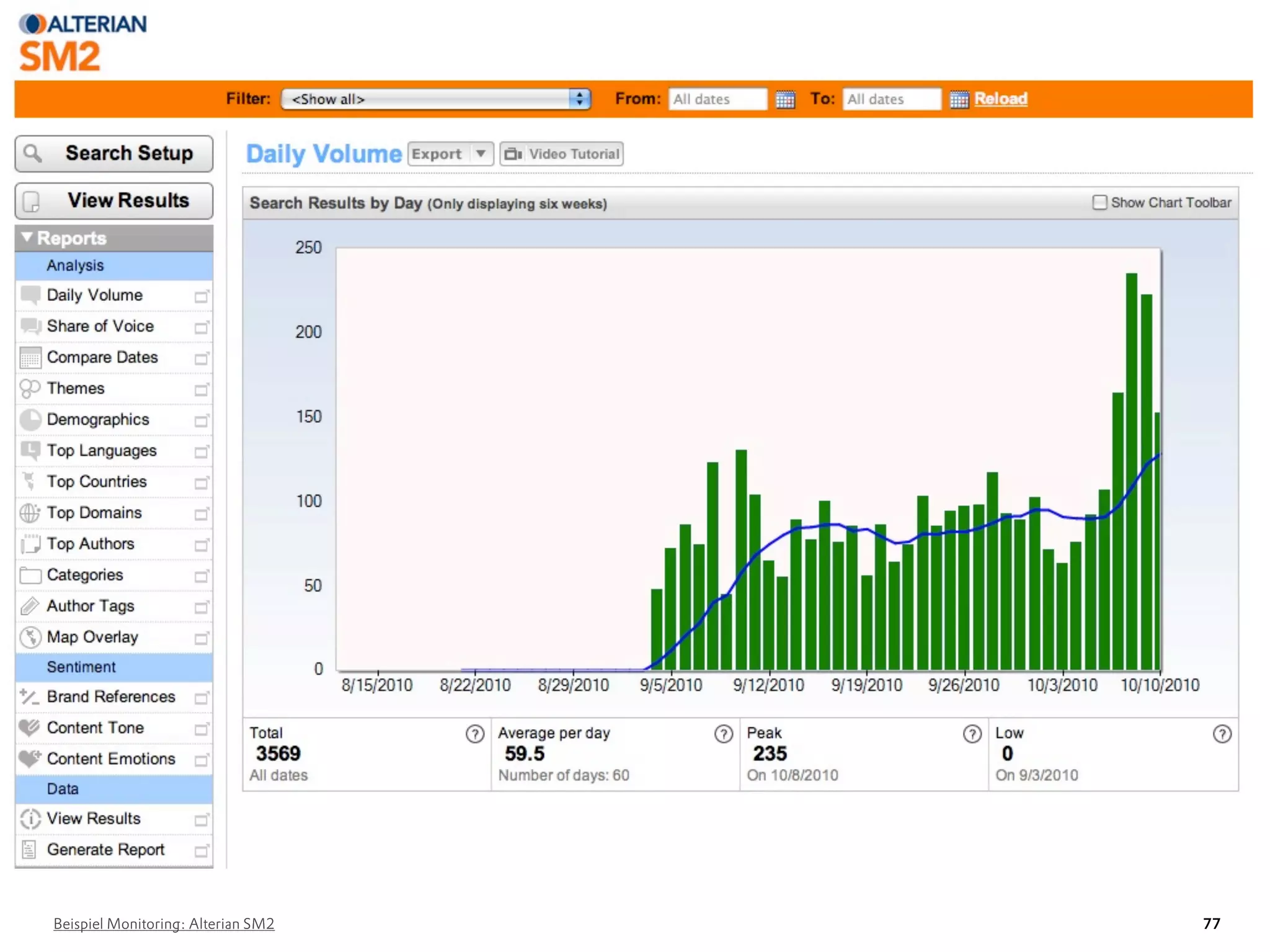Click the From date input field

(717, 99)
